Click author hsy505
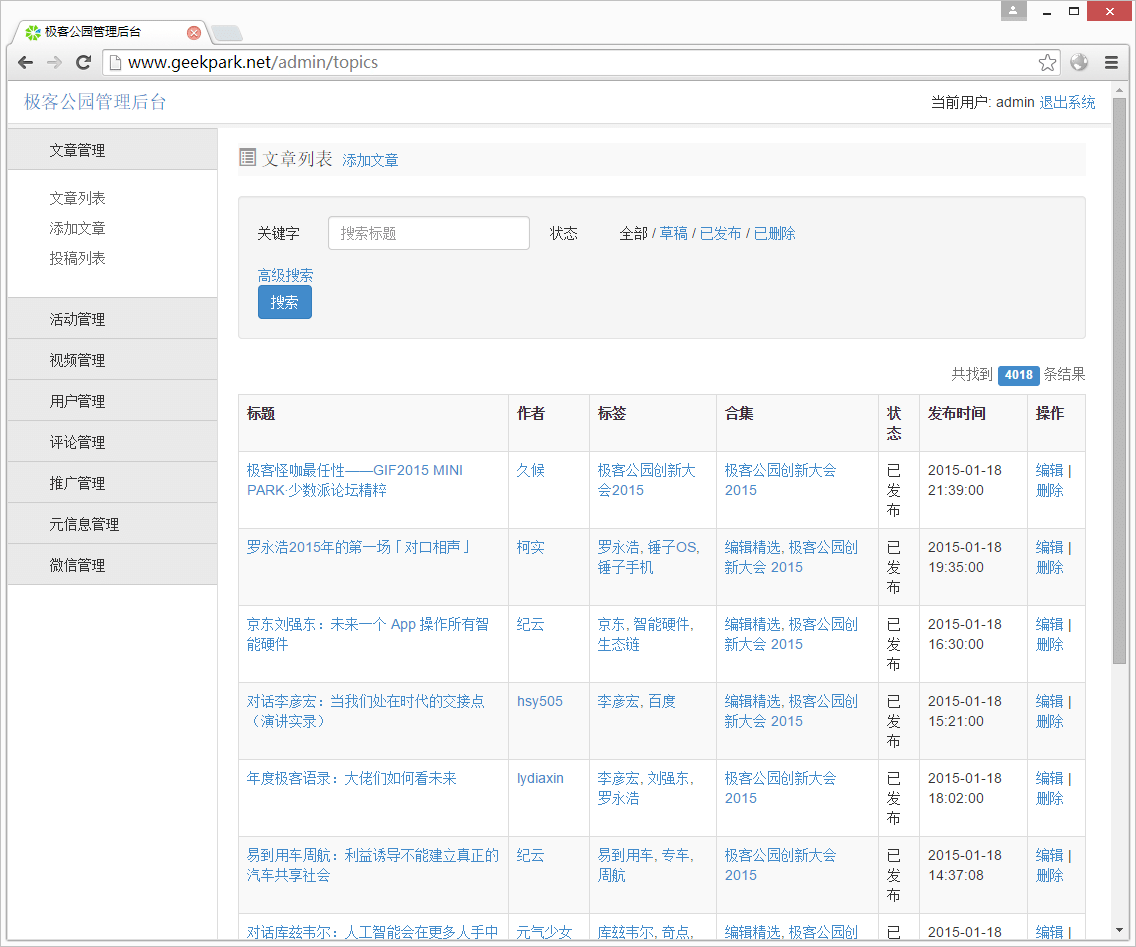This screenshot has width=1136, height=947. [540, 701]
